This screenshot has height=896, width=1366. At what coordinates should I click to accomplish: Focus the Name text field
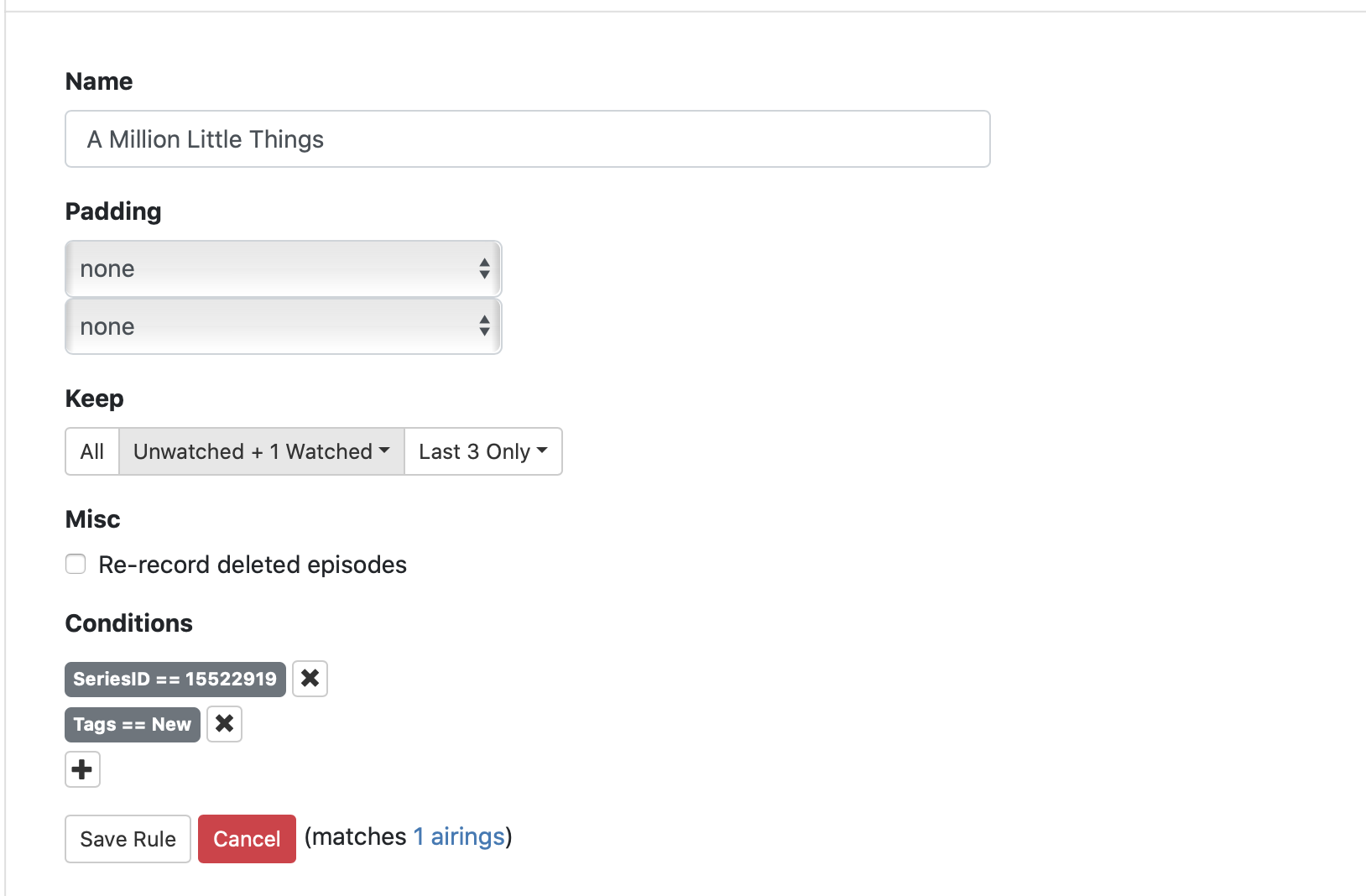tap(527, 139)
